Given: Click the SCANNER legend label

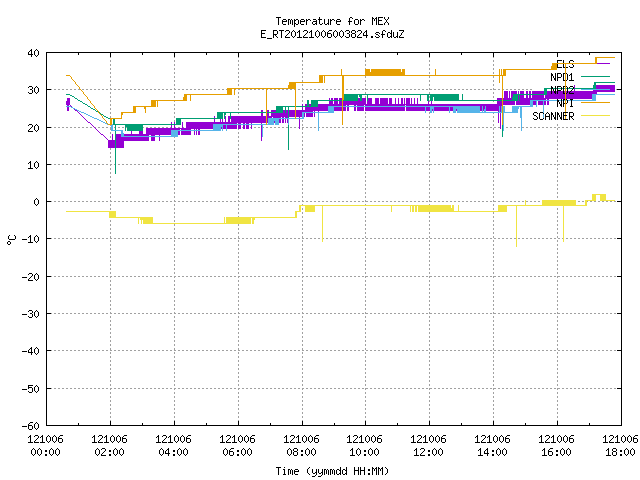Looking at the screenshot, I should [x=553, y=116].
